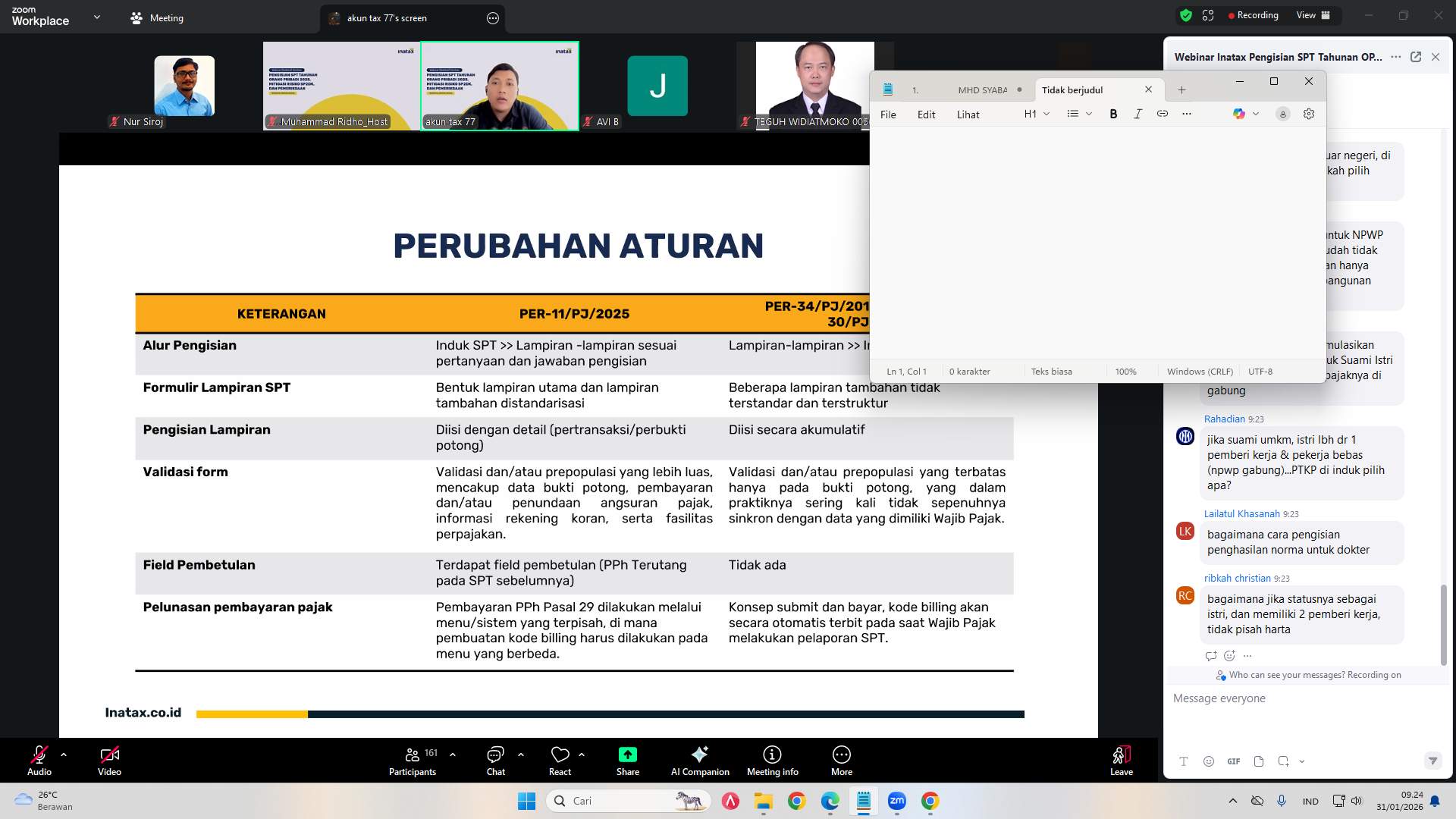Send the chat message with the send arrow

pos(1432,761)
